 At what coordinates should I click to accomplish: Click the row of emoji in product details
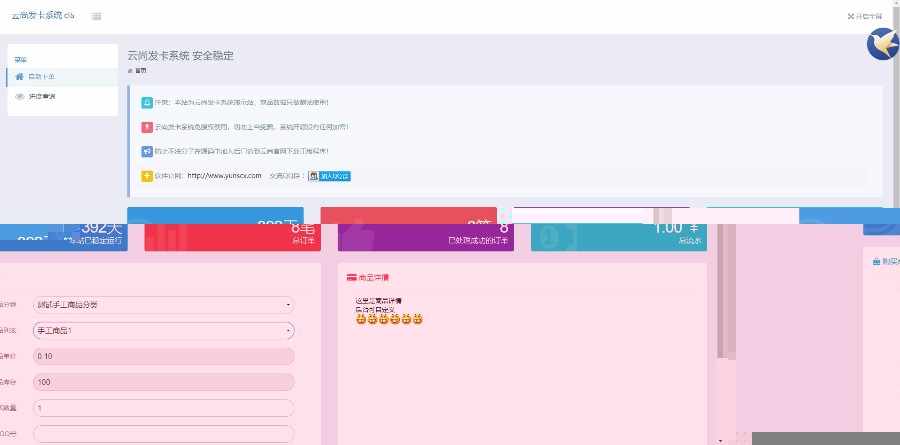tap(389, 319)
